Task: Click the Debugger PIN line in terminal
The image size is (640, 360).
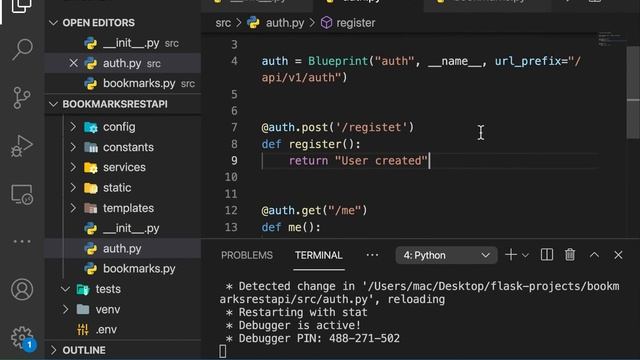Action: (x=313, y=338)
